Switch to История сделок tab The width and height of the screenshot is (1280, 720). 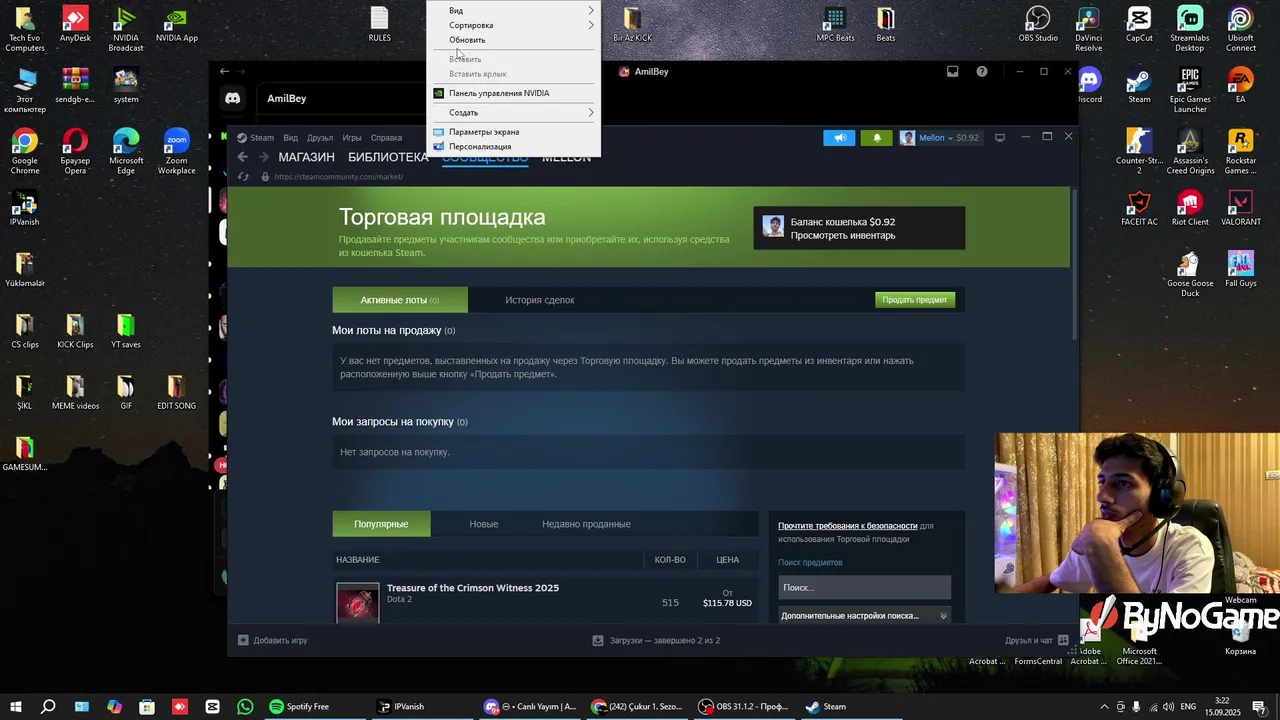[x=539, y=300]
